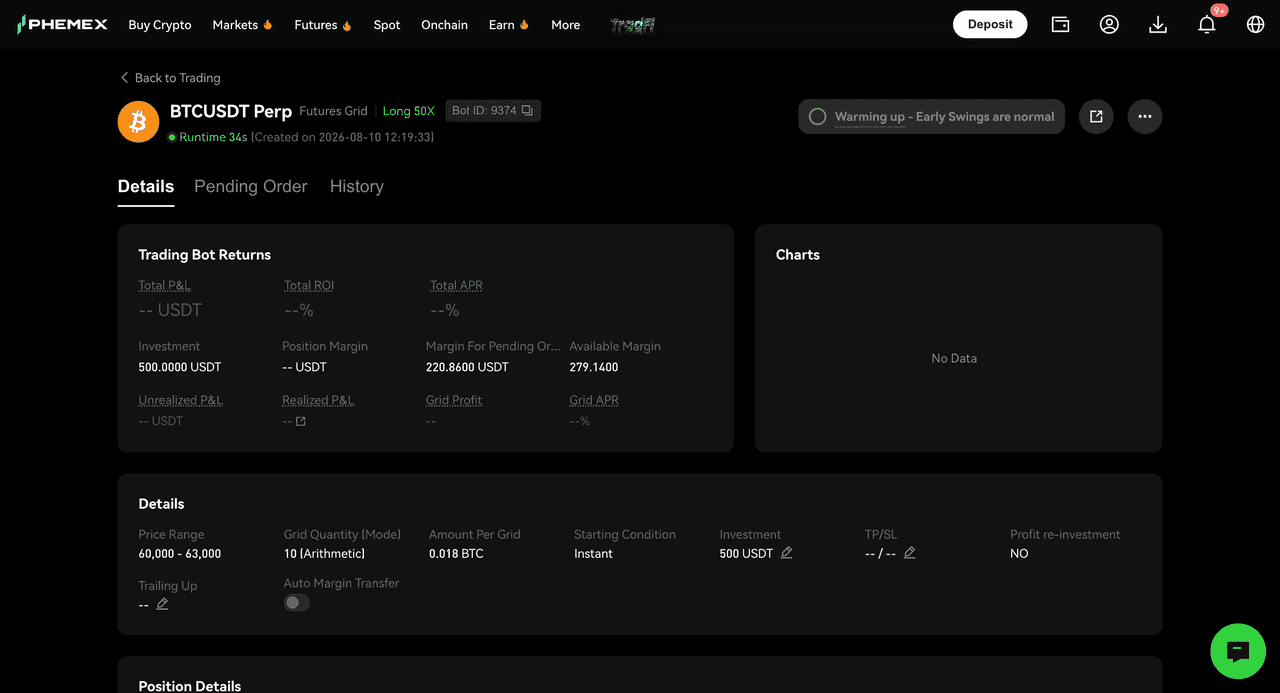Click the Long 50X label
1280x693 pixels.
[409, 111]
